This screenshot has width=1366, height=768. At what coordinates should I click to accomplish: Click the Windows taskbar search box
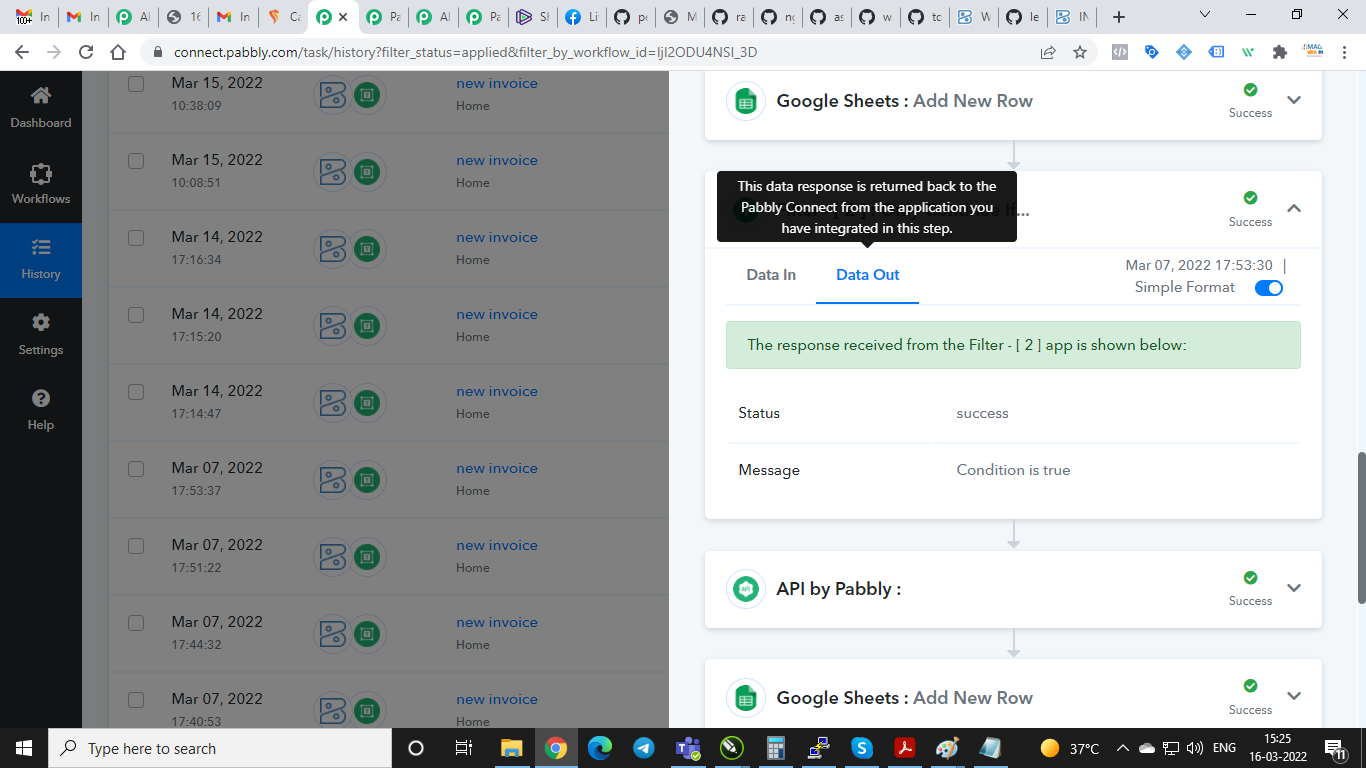click(x=220, y=748)
